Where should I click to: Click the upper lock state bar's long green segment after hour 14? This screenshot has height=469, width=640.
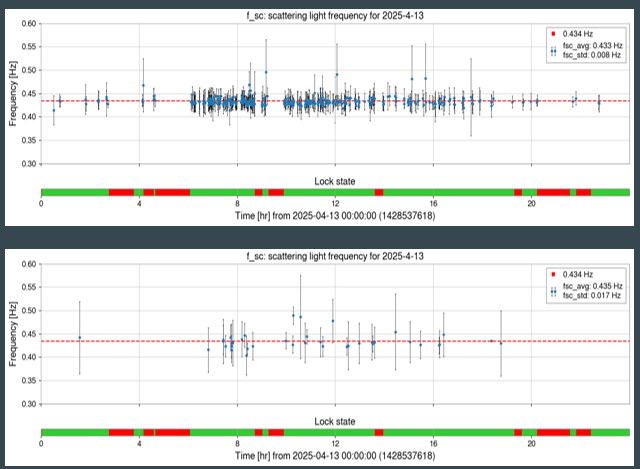click(449, 192)
